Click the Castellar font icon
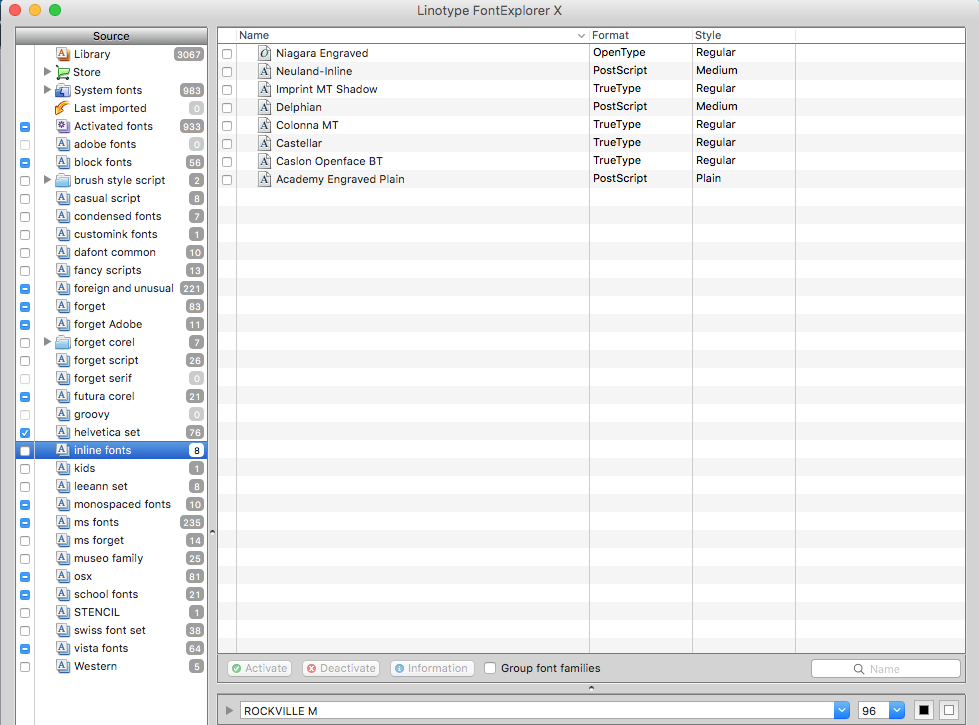The height and width of the screenshot is (725, 979). coord(265,143)
